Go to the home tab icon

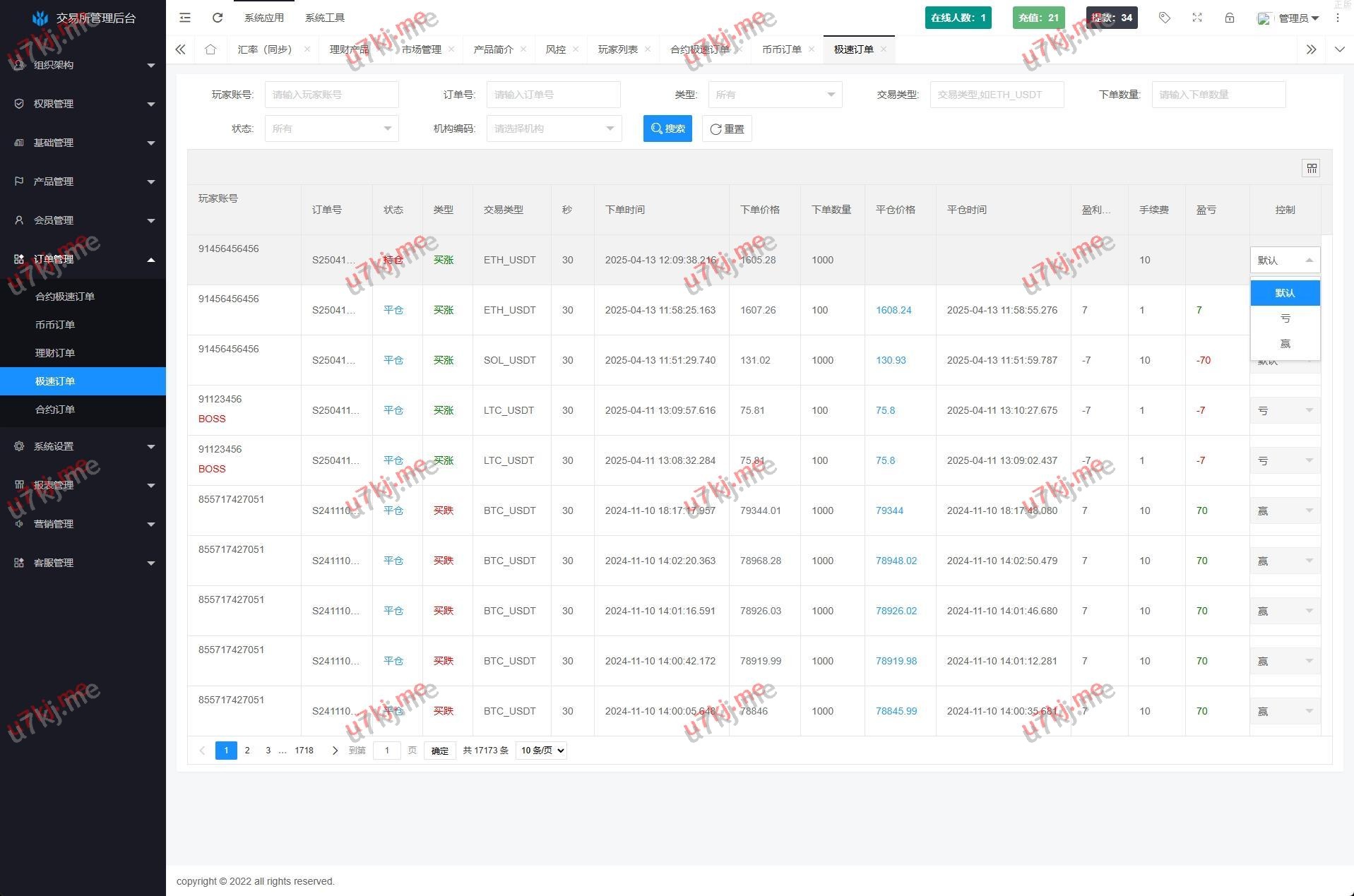click(210, 49)
